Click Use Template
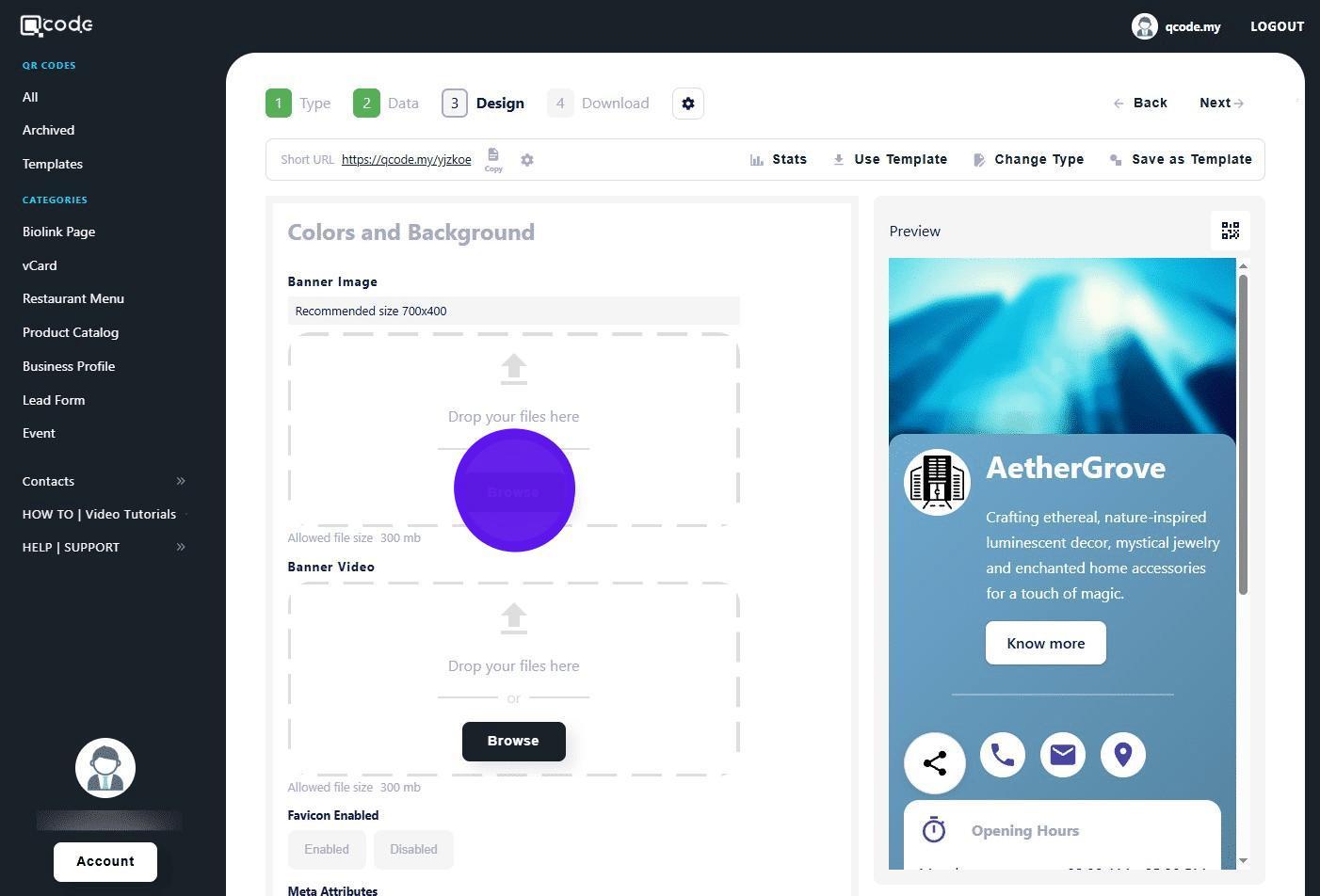Image resolution: width=1320 pixels, height=896 pixels. (x=890, y=160)
